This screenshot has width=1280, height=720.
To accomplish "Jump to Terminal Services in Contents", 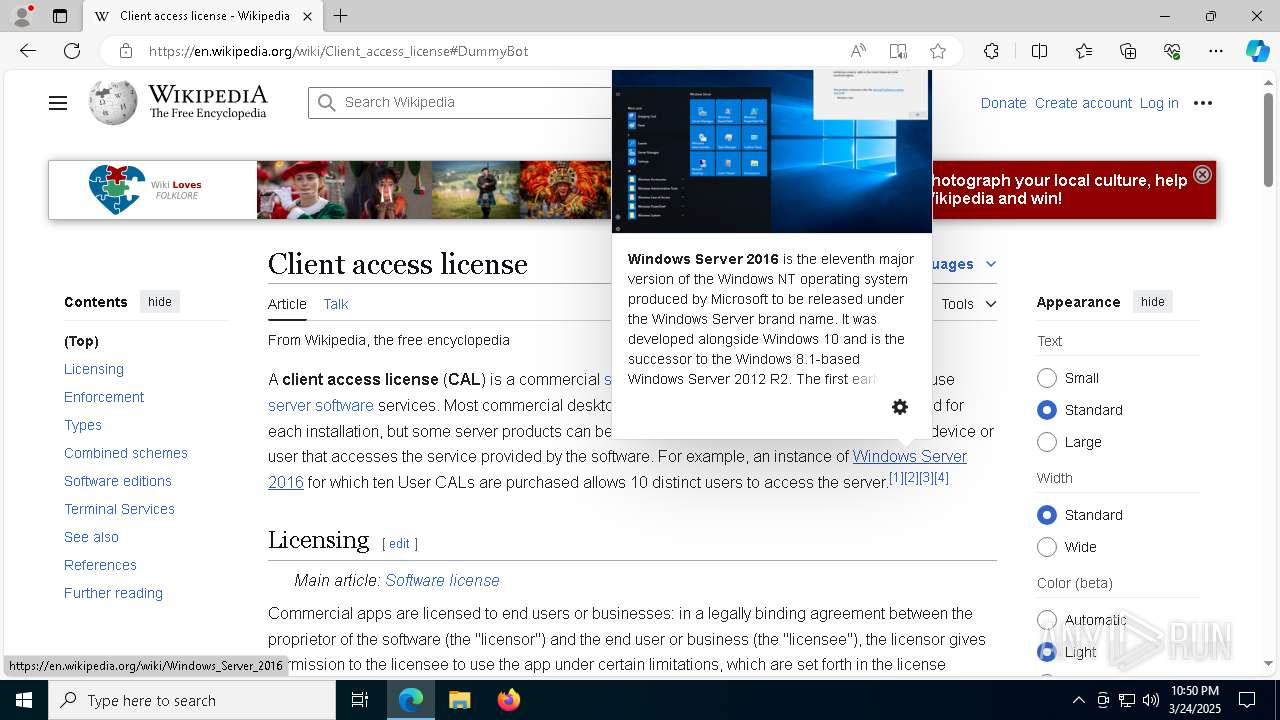I will pos(119,509).
